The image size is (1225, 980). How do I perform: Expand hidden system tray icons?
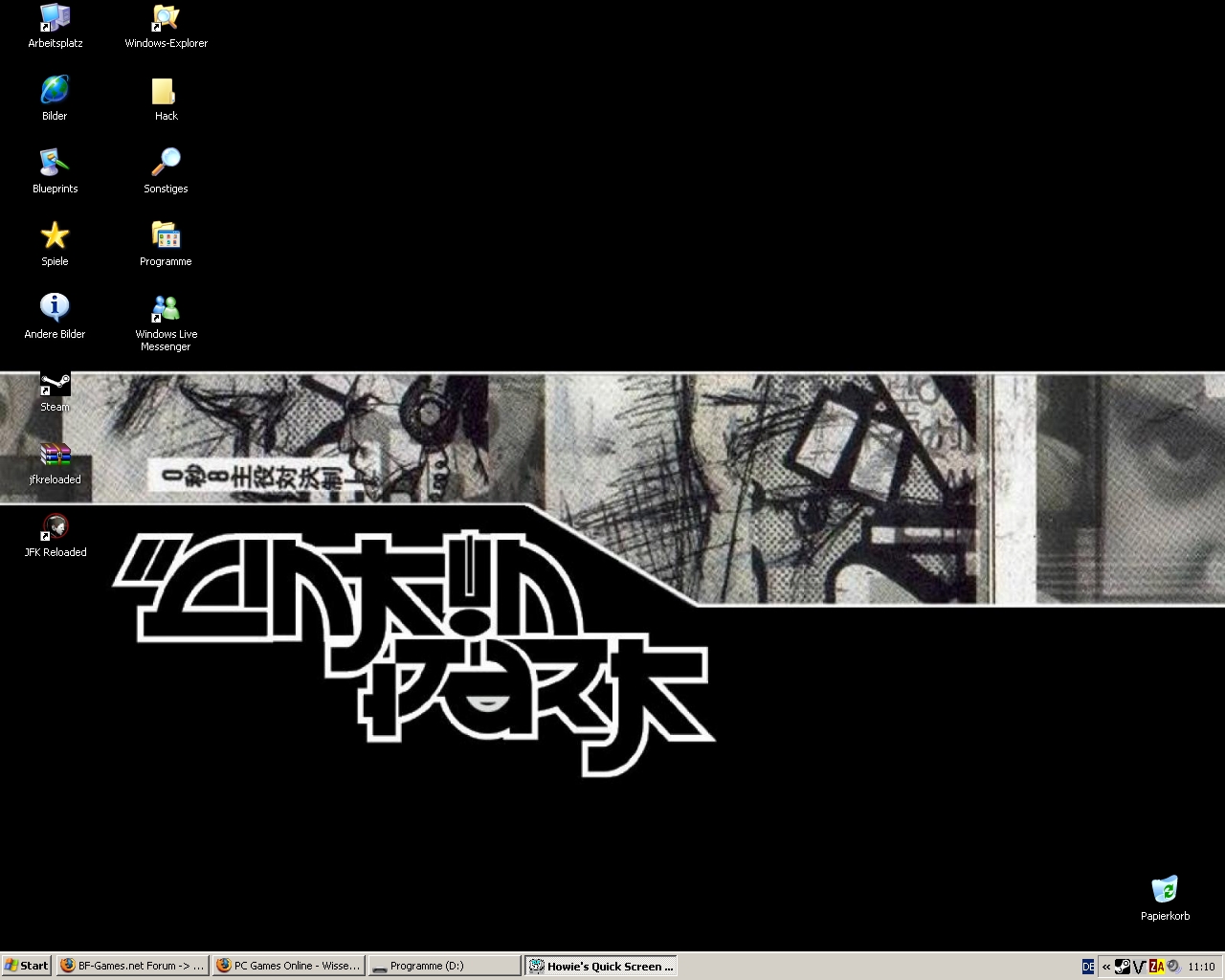coord(1106,967)
